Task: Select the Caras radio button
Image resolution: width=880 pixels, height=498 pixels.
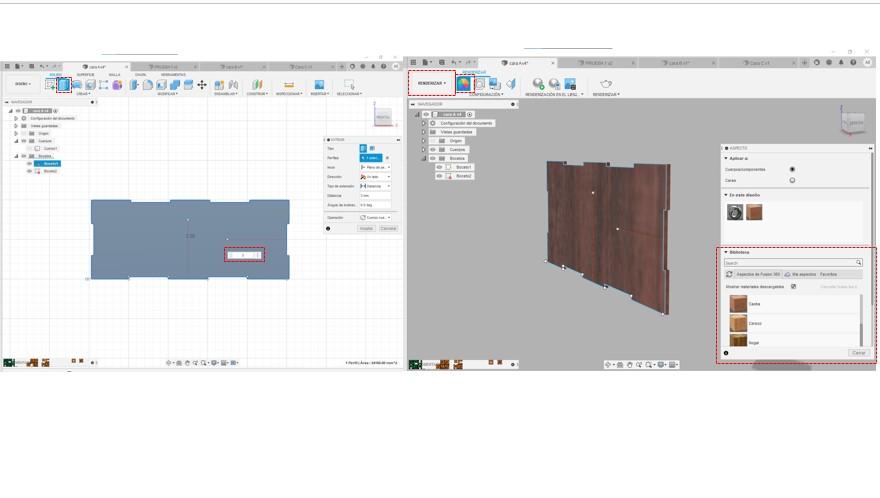Action: (792, 180)
